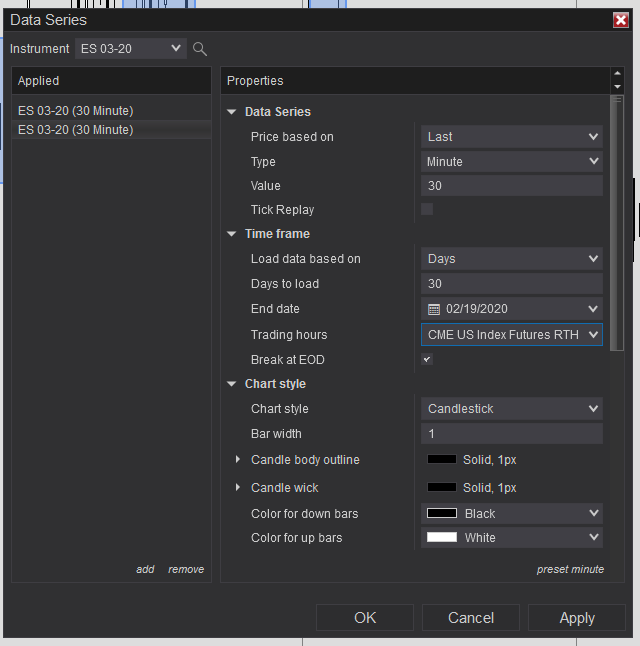The image size is (640, 646).
Task: Uncheck the Break at EOD checkbox
Action: tap(427, 359)
